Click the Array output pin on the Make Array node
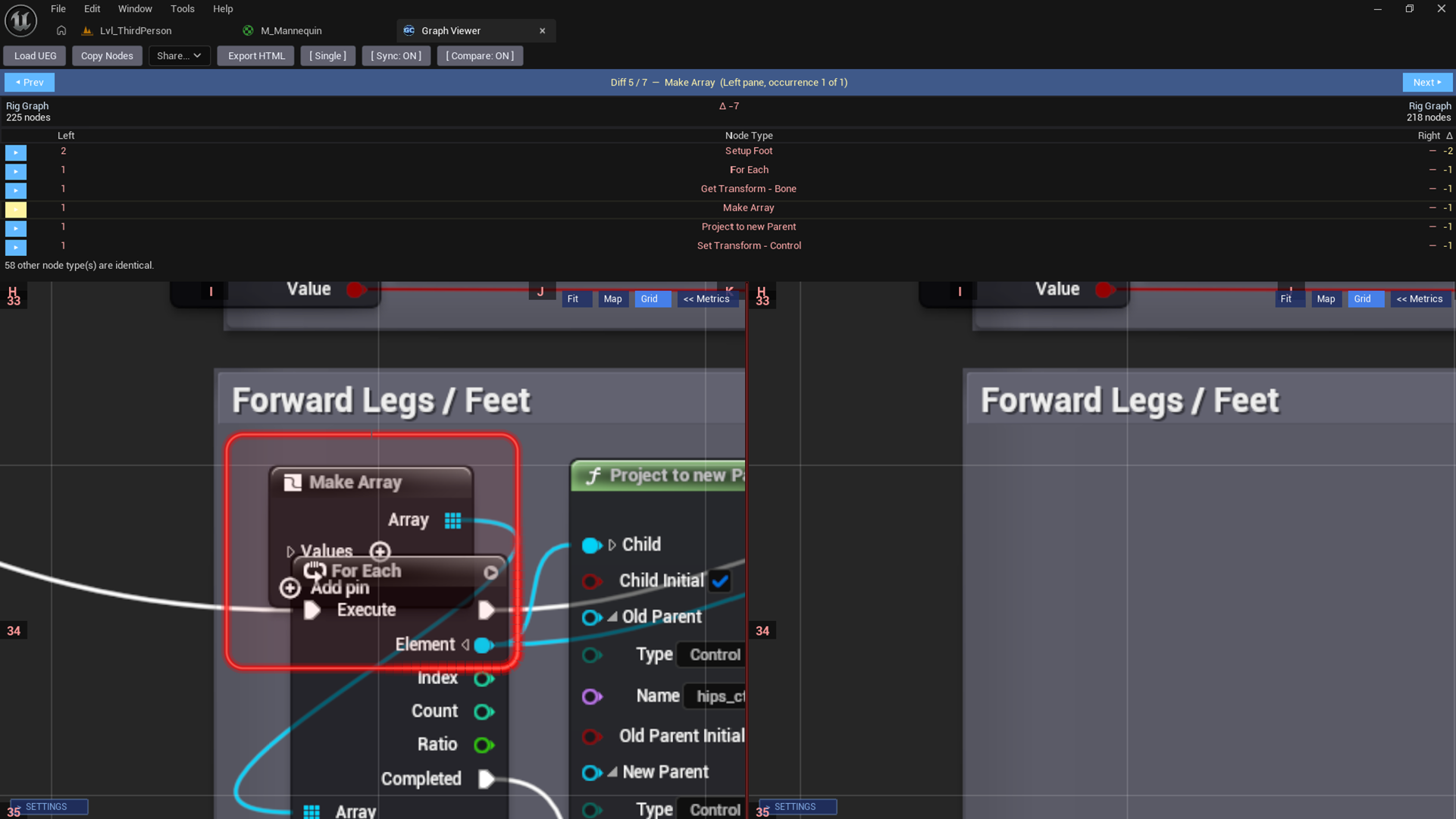 click(x=452, y=520)
